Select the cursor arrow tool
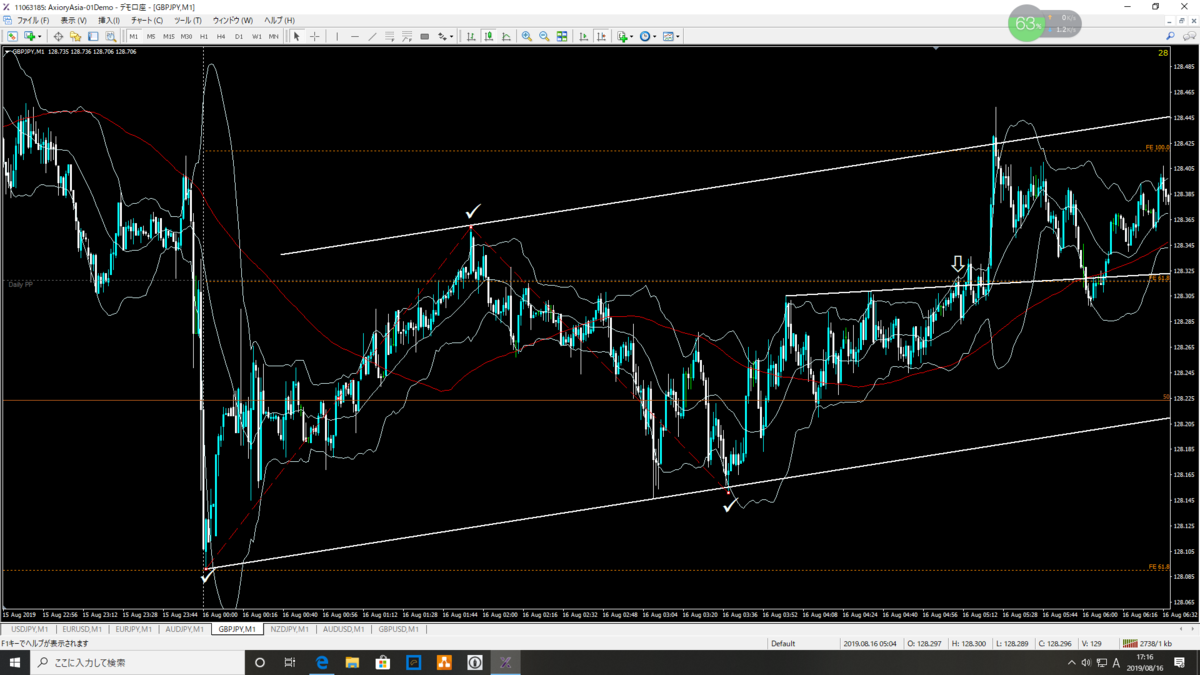 (x=296, y=36)
